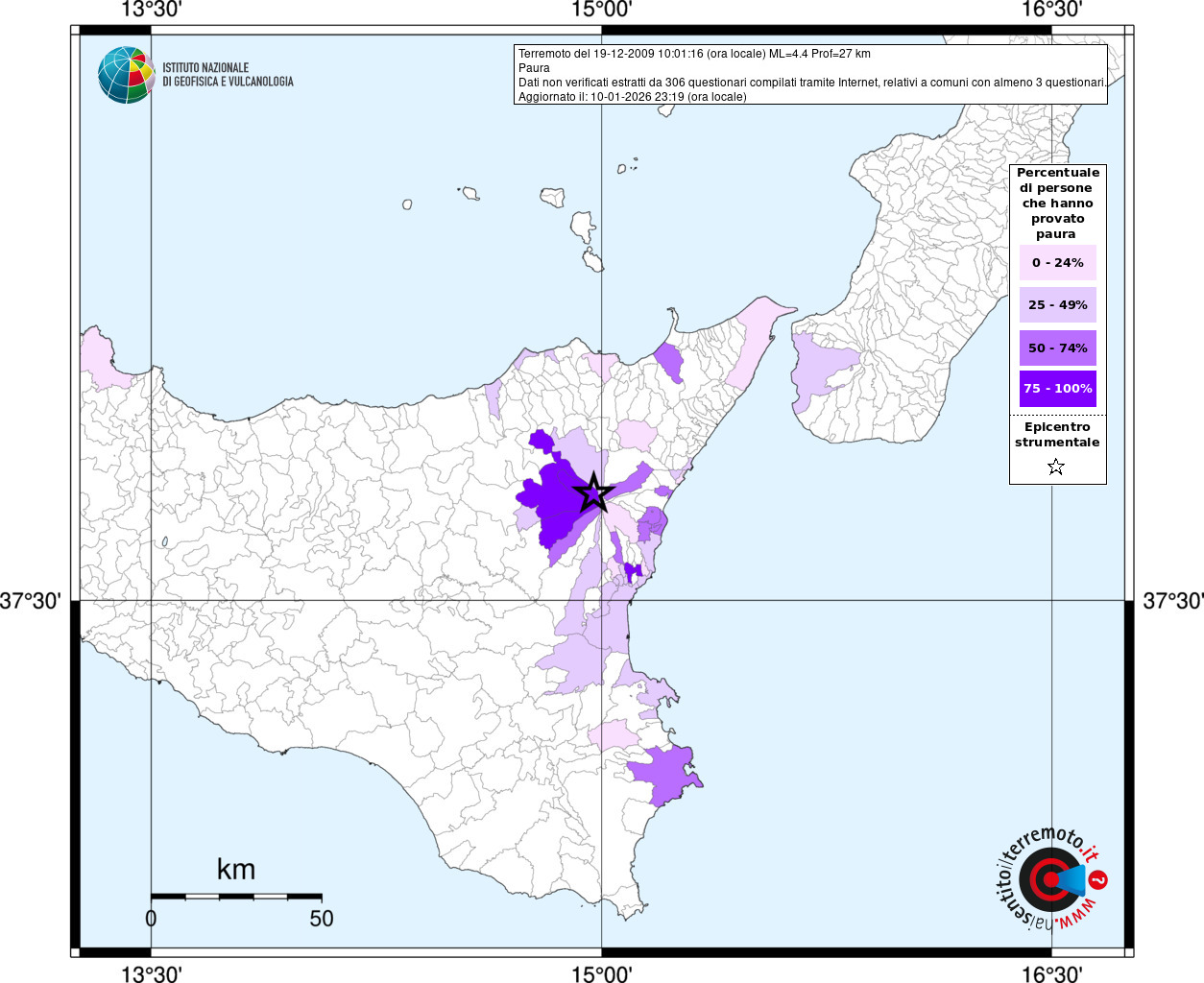1204x983 pixels.
Task: Click the left 37°30' latitude label
Action: point(31,601)
